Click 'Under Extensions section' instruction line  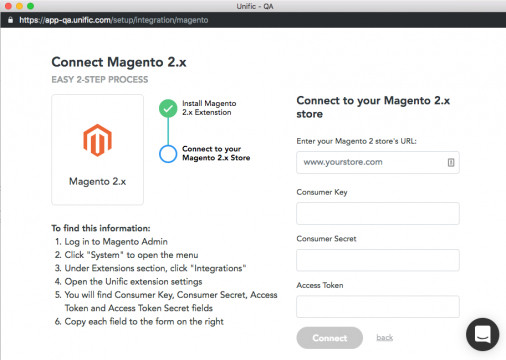(155, 268)
